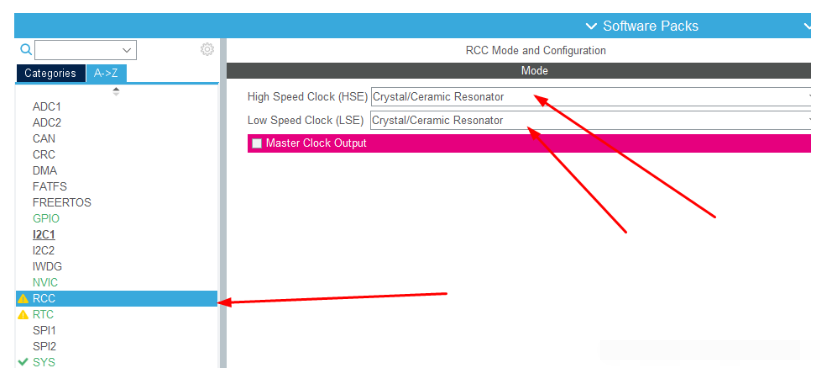This screenshot has height=374, width=824.
Task: Click the warning icon beside RCC
Action: (x=23, y=299)
